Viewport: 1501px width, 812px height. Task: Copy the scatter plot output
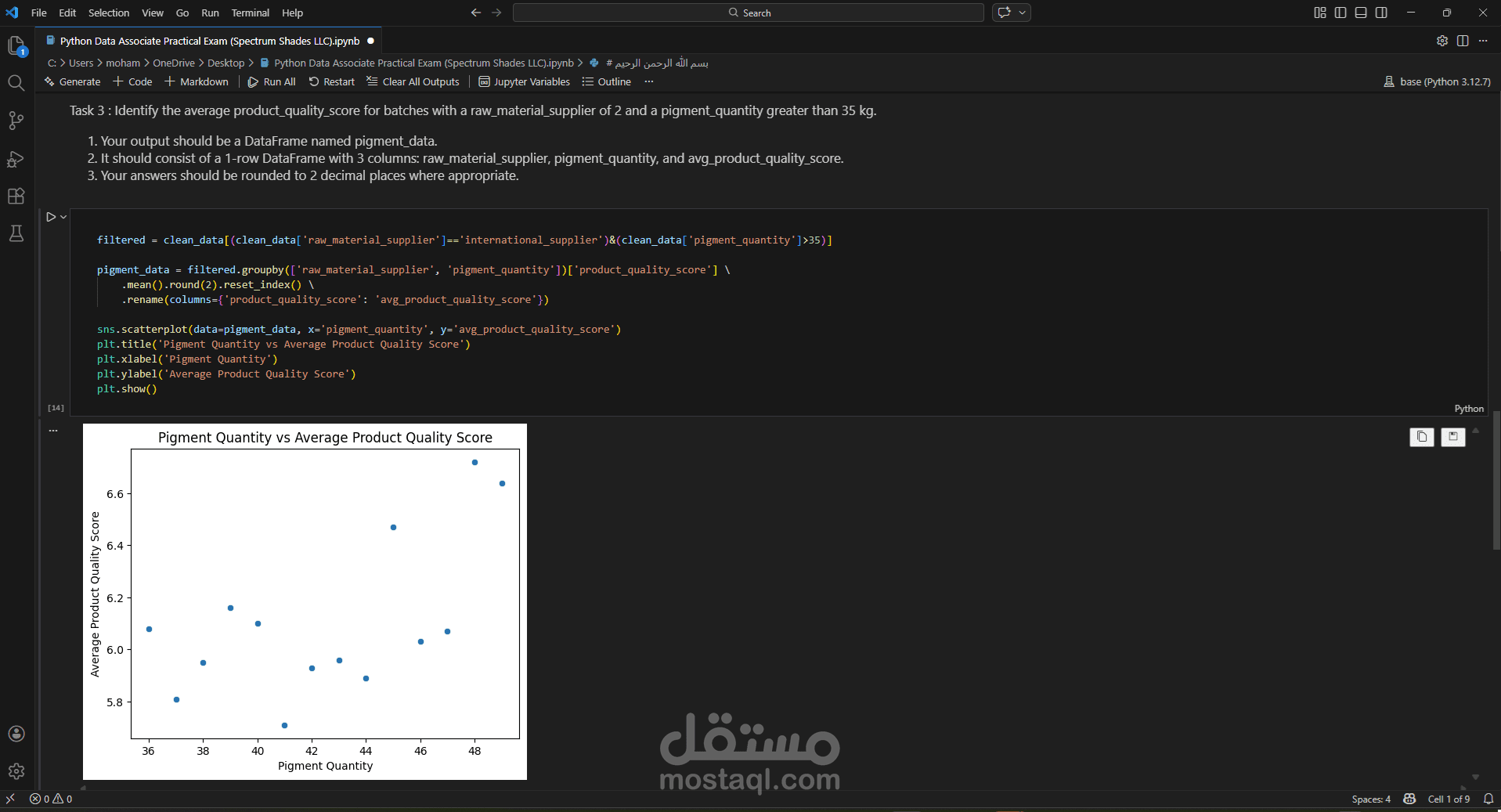pos(1421,437)
